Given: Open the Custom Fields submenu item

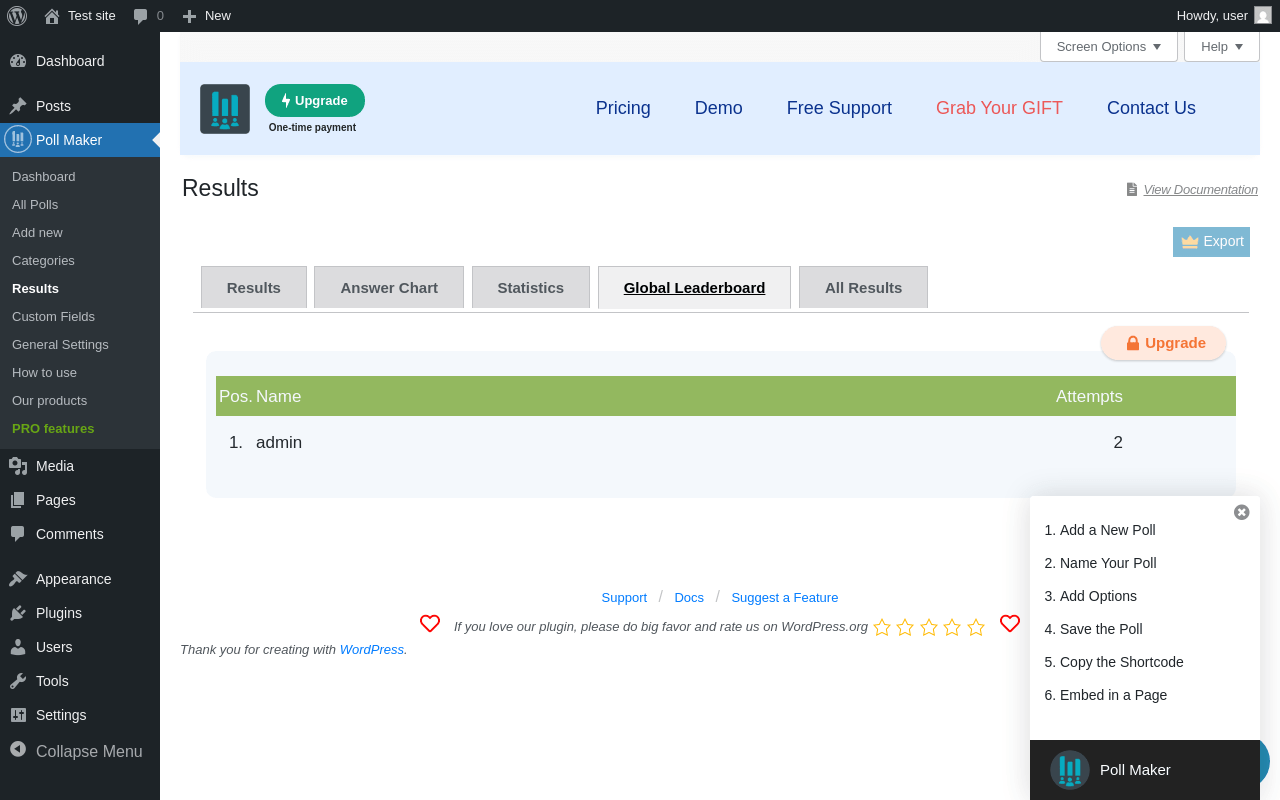Looking at the screenshot, I should 53,317.
